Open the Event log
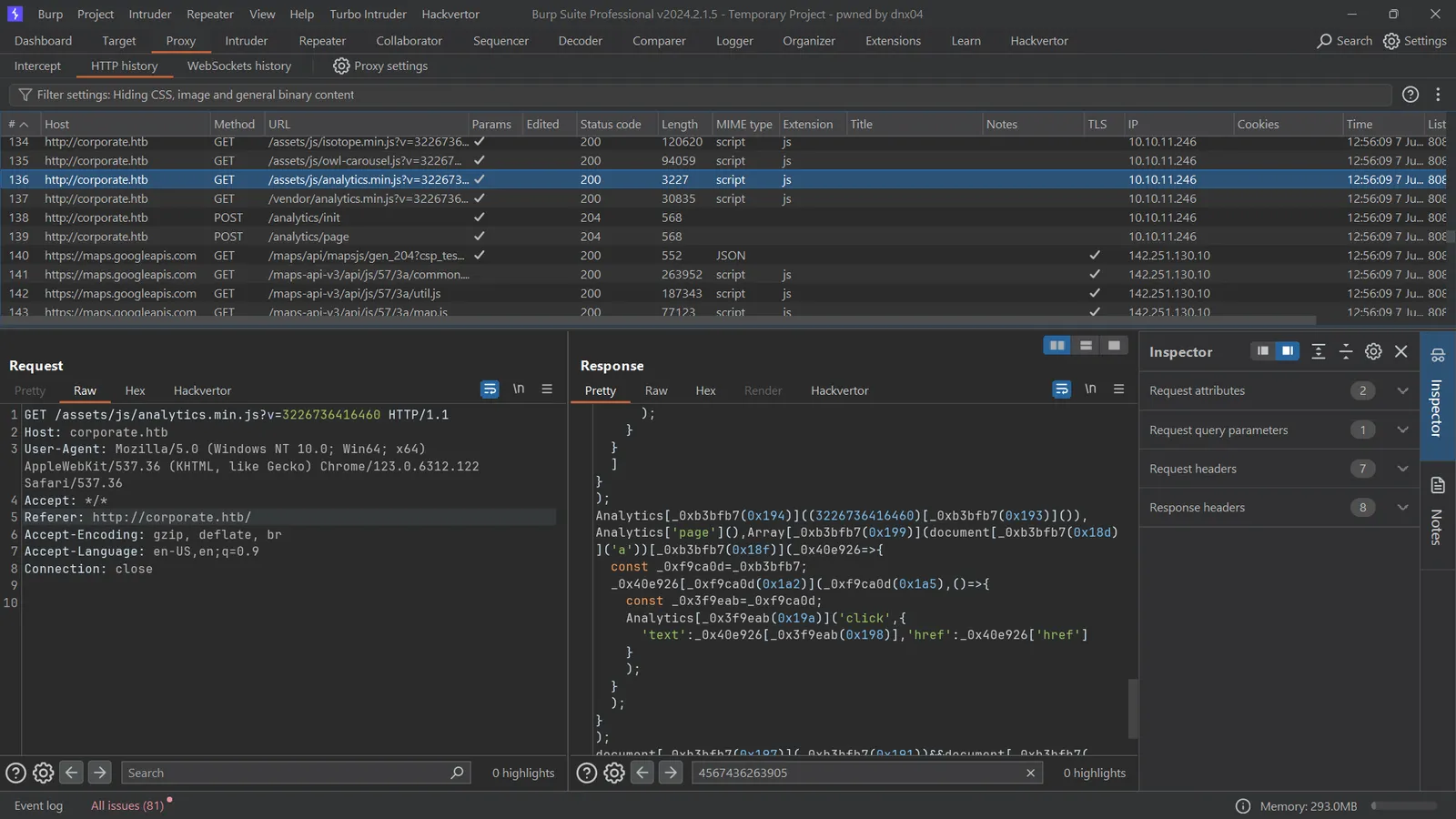The width and height of the screenshot is (1456, 819). 38,805
